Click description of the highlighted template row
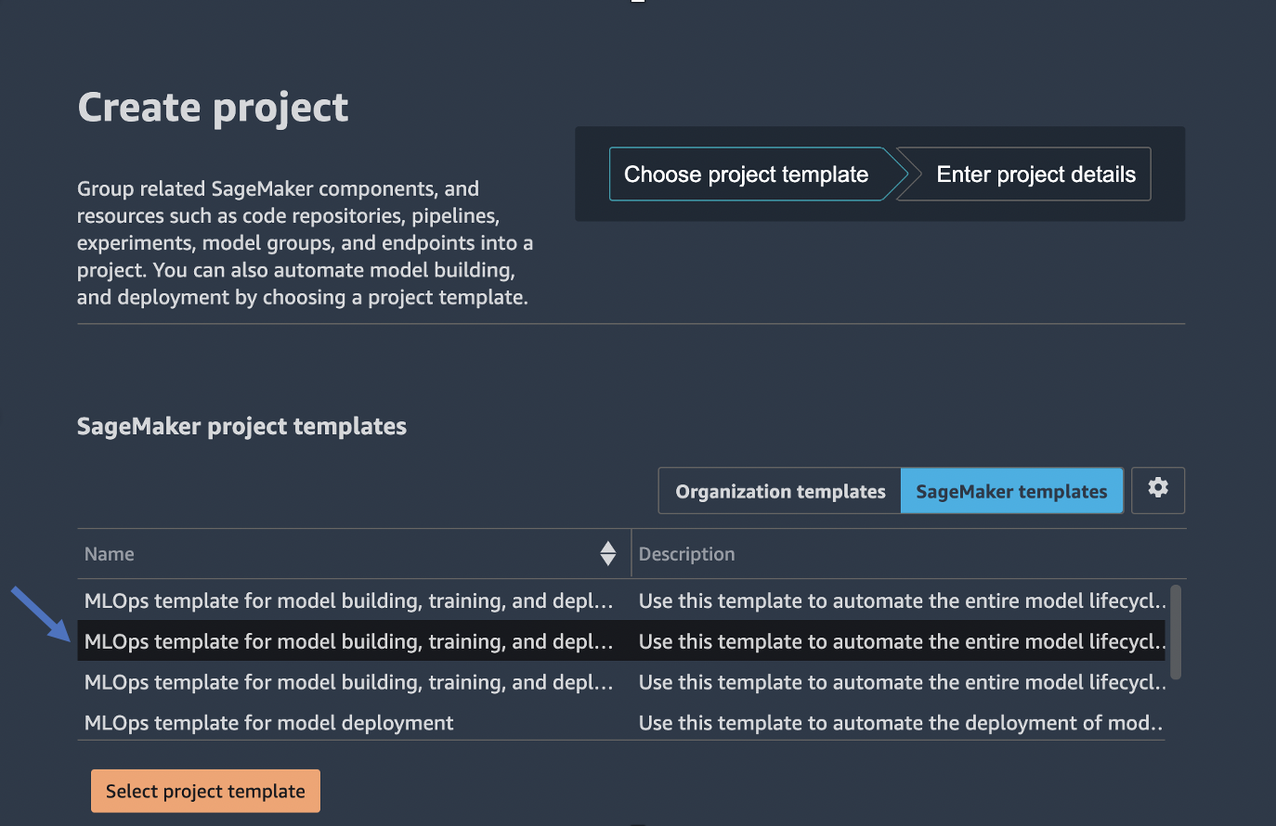This screenshot has height=826, width=1276. [902, 641]
